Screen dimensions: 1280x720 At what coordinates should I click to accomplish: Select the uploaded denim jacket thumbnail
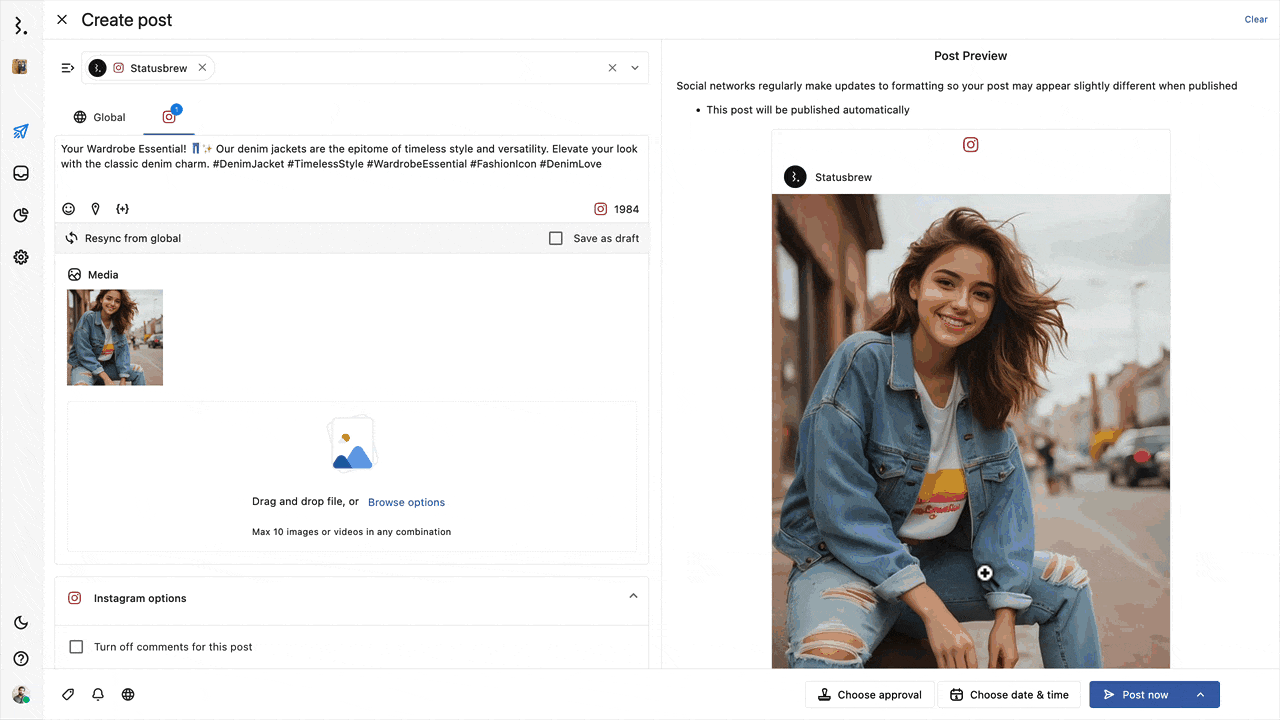point(115,338)
